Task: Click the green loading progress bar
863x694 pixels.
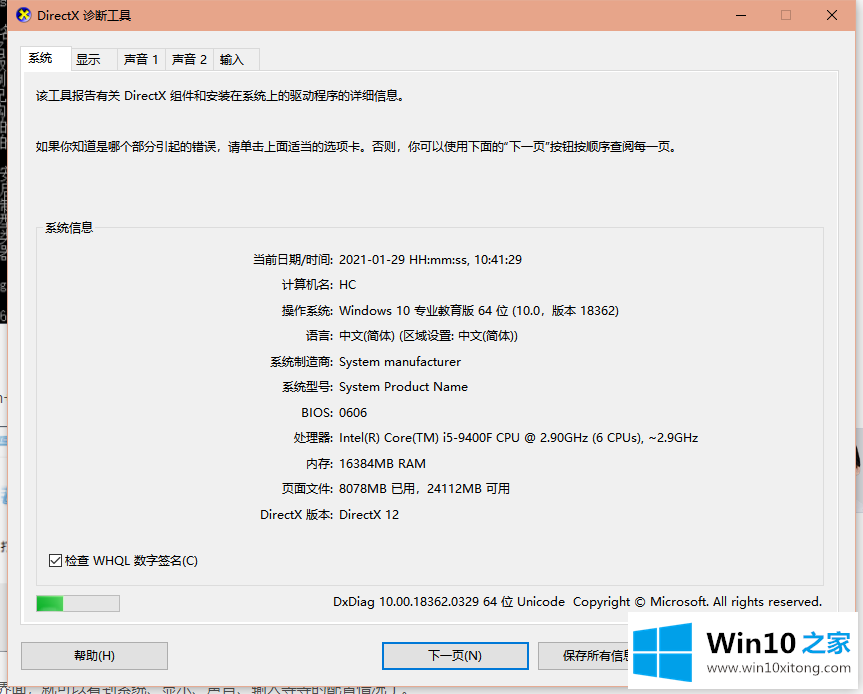Action: coord(78,603)
